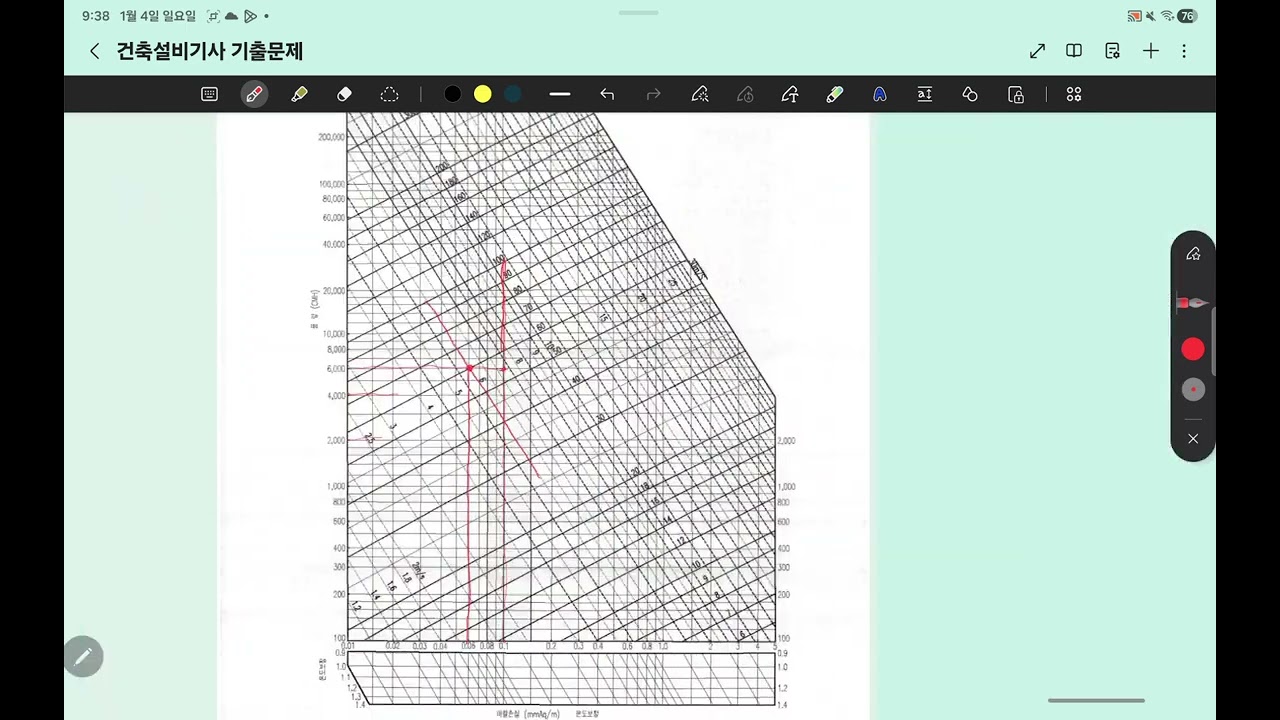Open the full-screen expand arrows icon
Viewport: 1280px width, 720px height.
(1037, 51)
